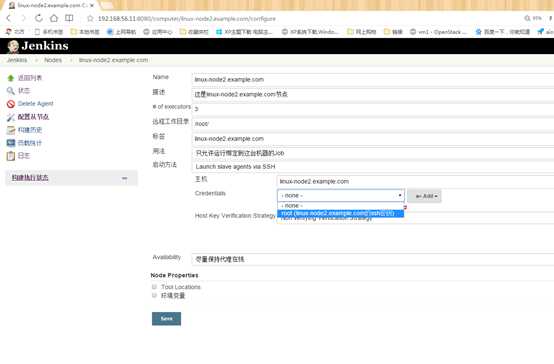Click Nodes breadcrumb link

click(53, 60)
